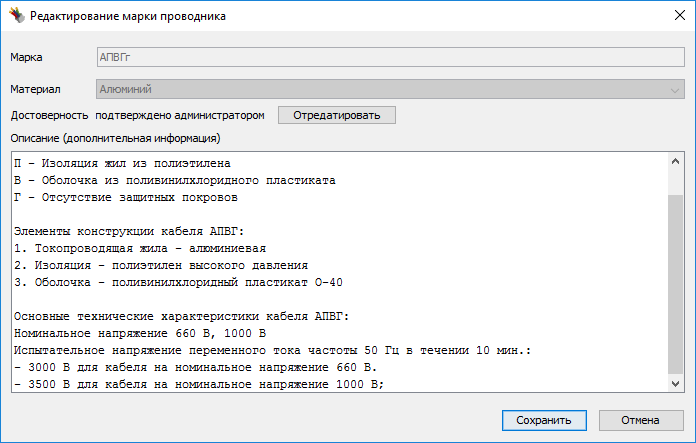Screen dimensions: 696x443
Task: Click the description scrollbar thumb
Action: point(676,284)
